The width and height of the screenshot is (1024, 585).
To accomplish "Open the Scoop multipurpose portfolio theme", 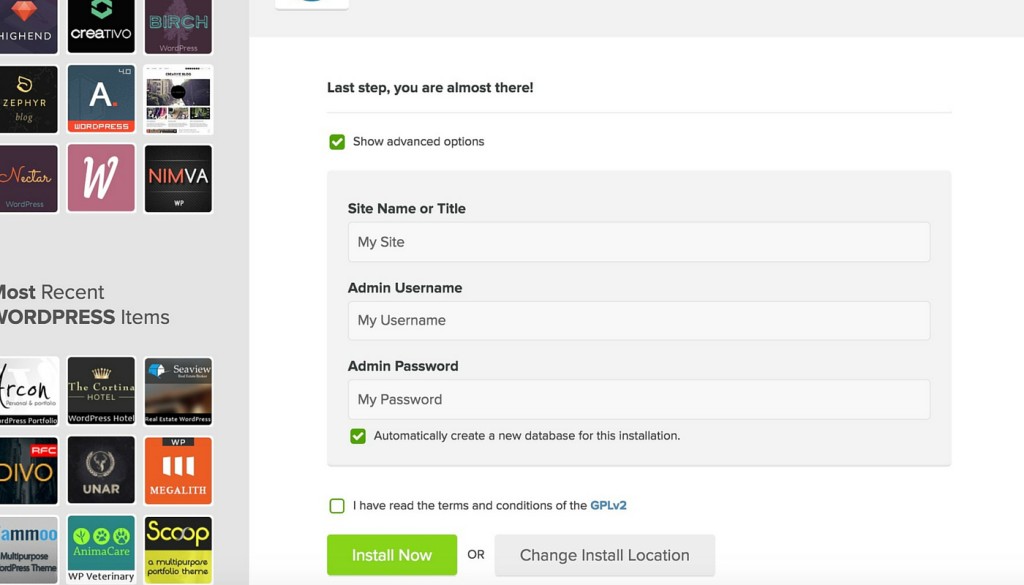I will pos(178,547).
